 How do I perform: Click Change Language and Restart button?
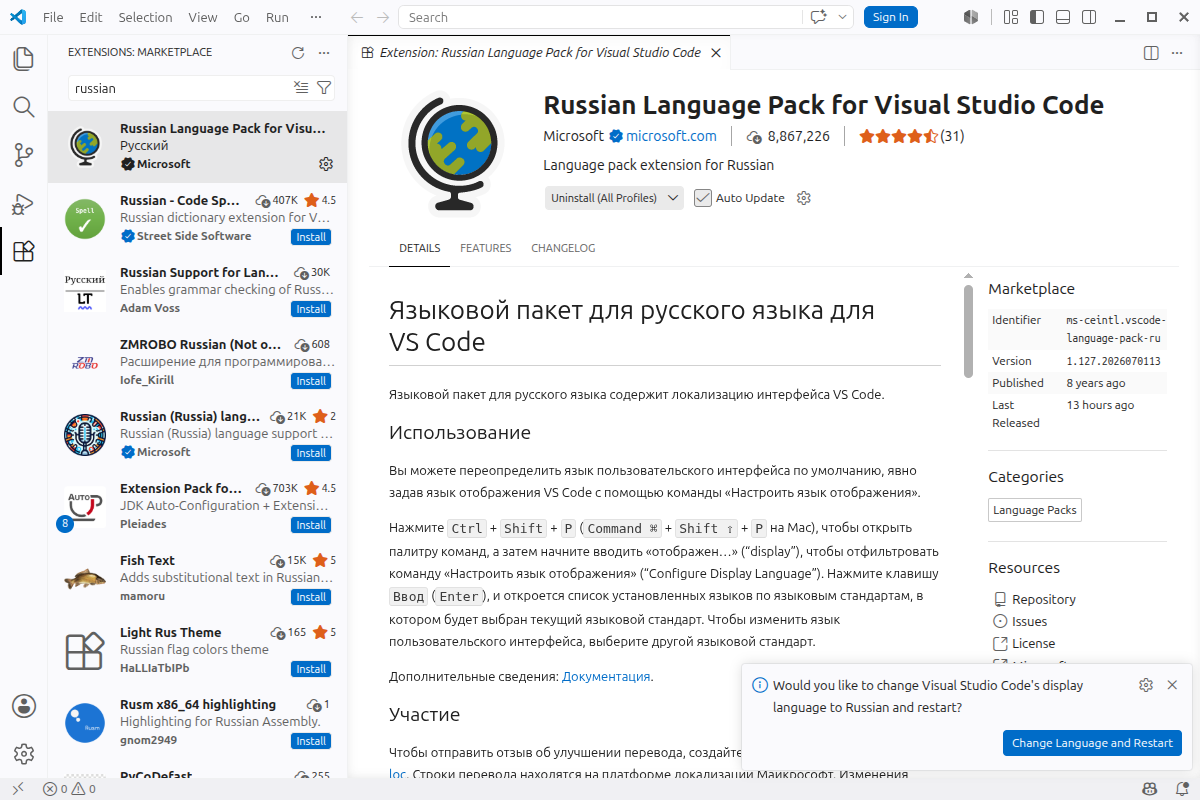click(1092, 743)
